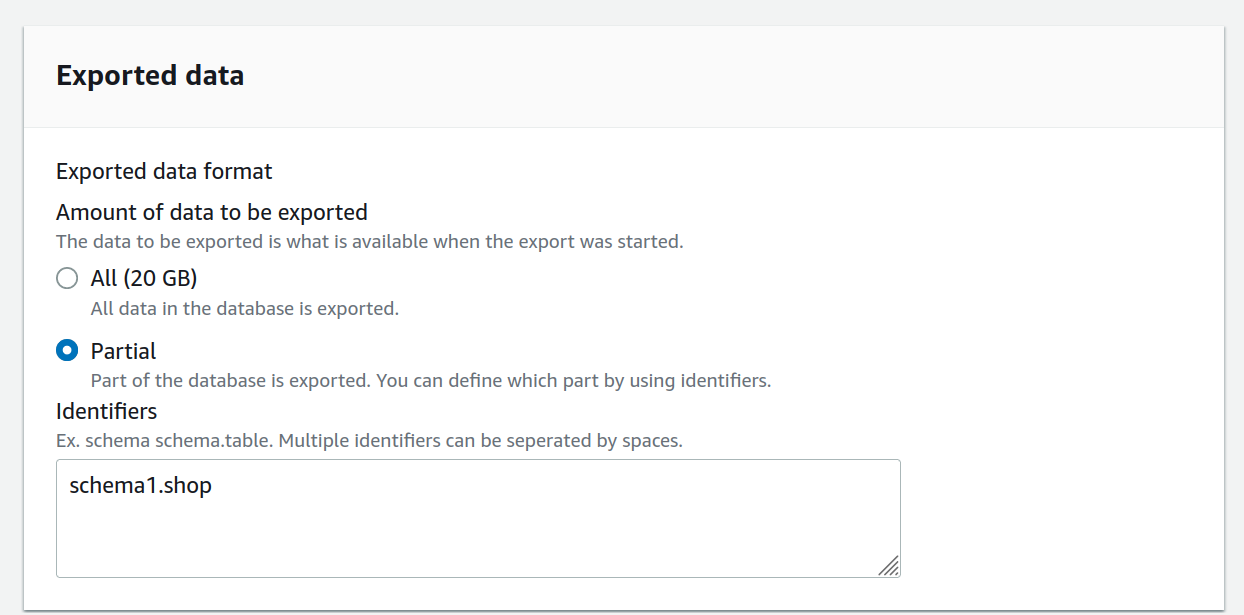Click the All (20 GB) option label text
This screenshot has width=1244, height=615.
coord(143,278)
